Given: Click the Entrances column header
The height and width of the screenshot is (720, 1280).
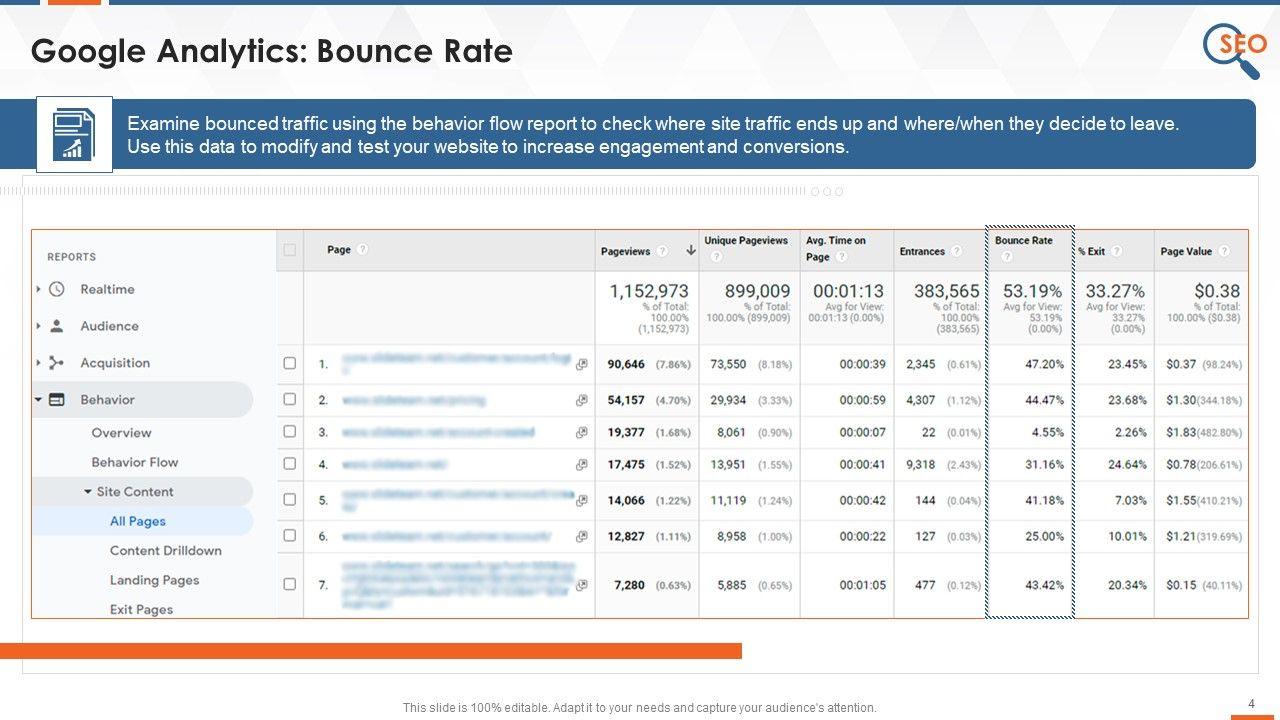Looking at the screenshot, I should (x=922, y=251).
